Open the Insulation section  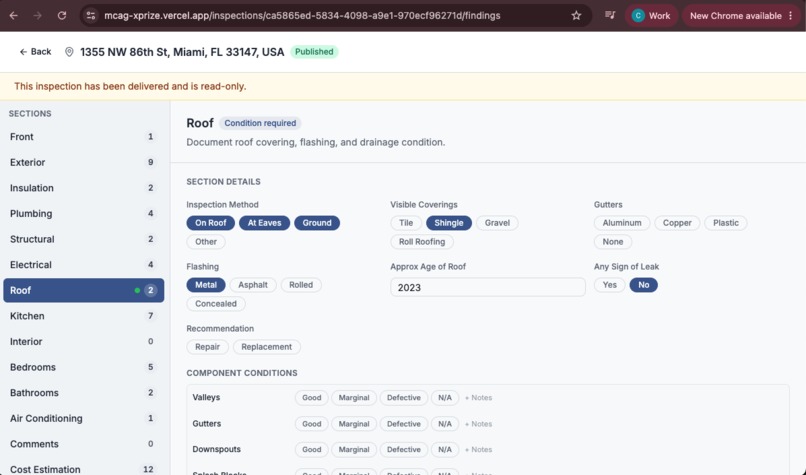click(x=83, y=188)
